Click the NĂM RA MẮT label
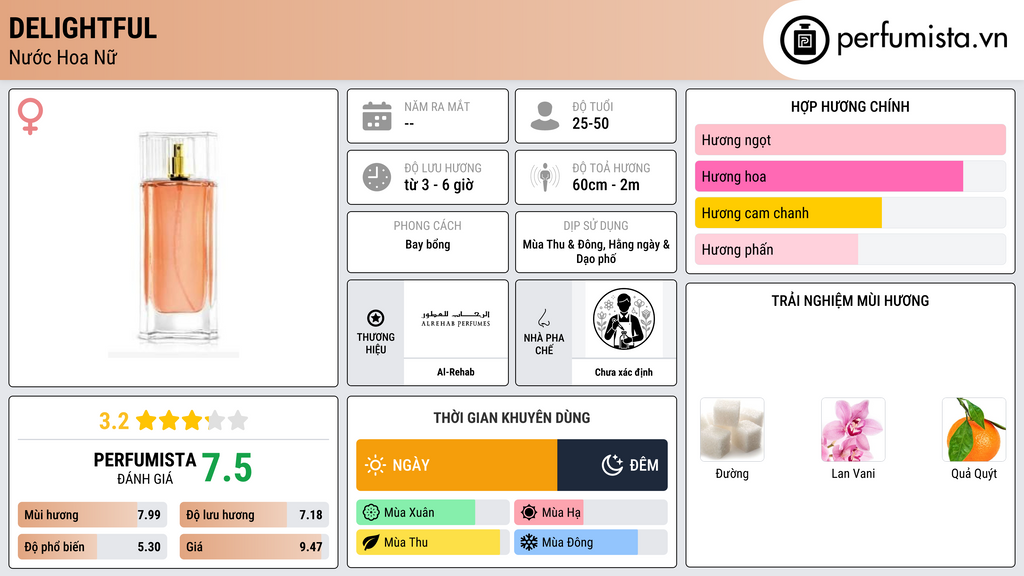The height and width of the screenshot is (576, 1024). click(437, 106)
